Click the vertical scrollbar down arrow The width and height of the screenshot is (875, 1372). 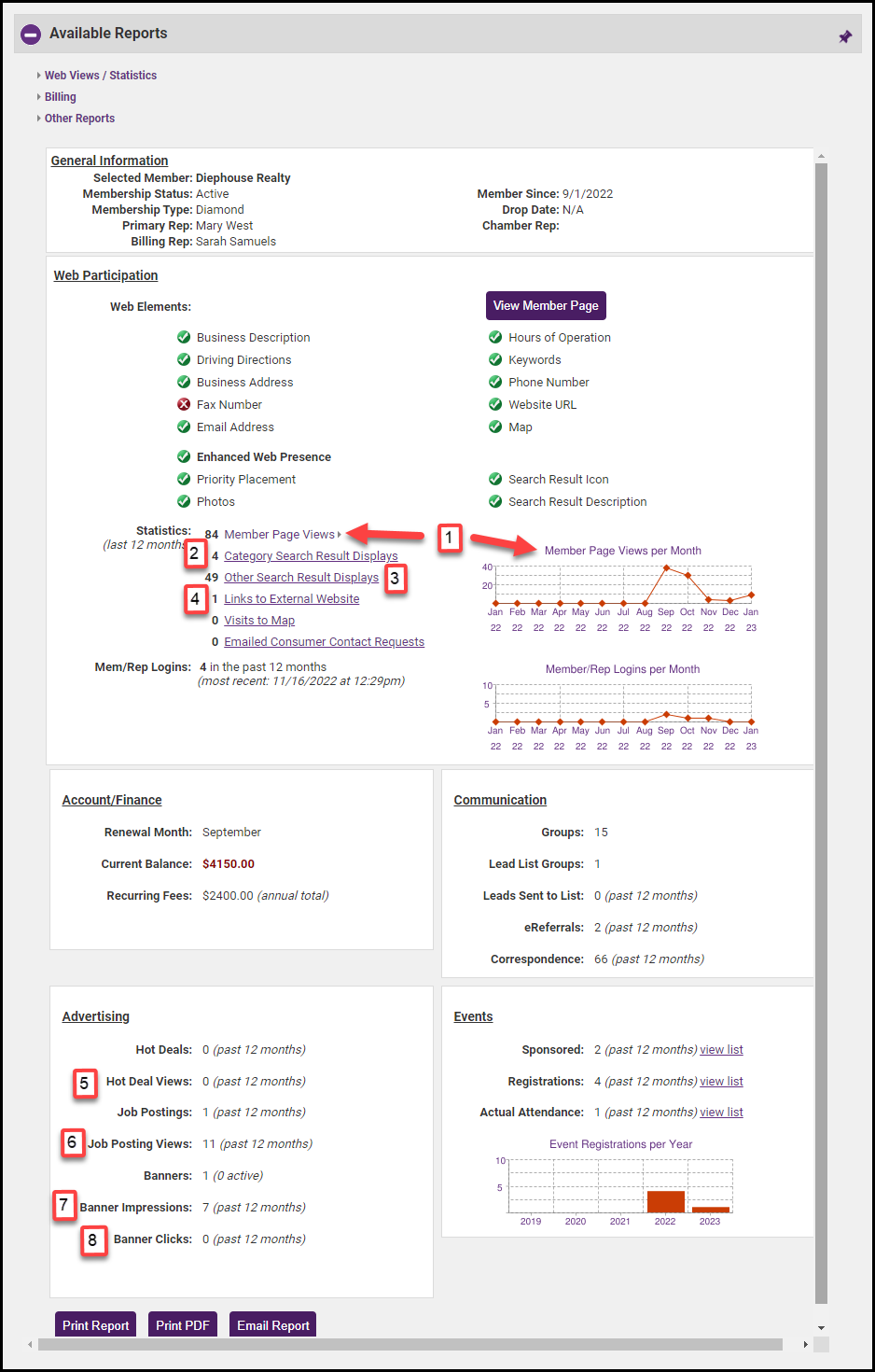(x=821, y=1327)
